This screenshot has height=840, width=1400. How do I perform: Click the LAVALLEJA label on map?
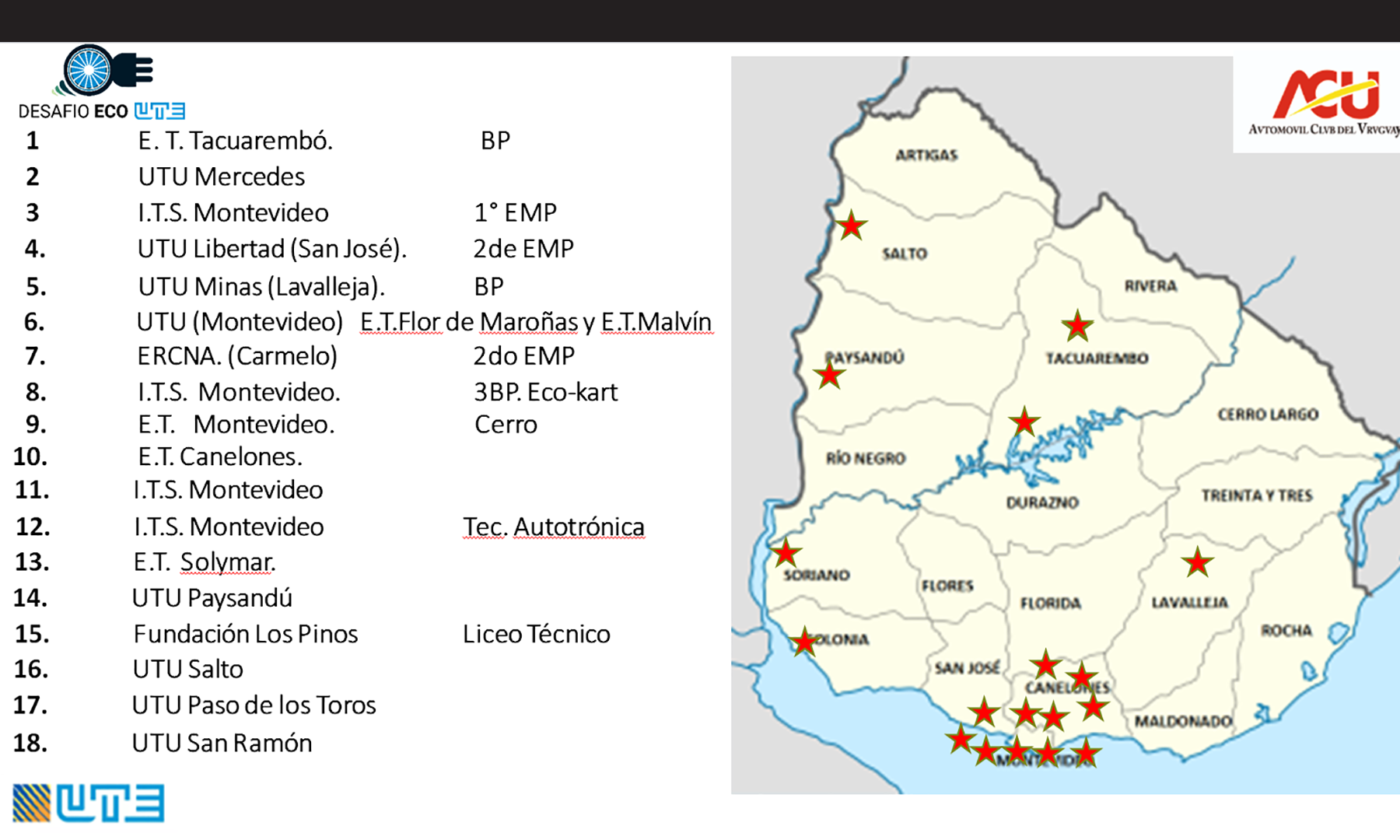click(1190, 603)
